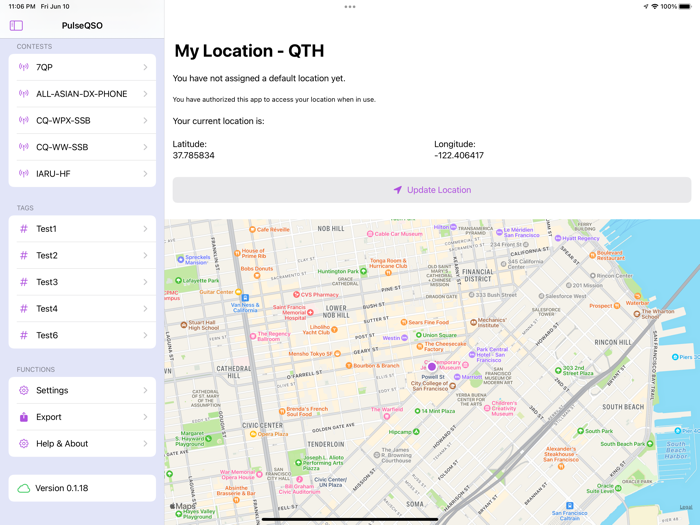Select the 7QP contest
The image size is (700, 525).
click(x=82, y=67)
